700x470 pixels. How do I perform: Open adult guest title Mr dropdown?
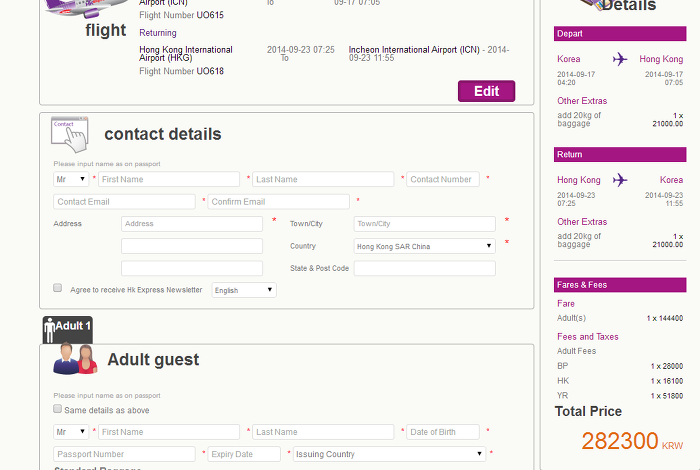71,432
